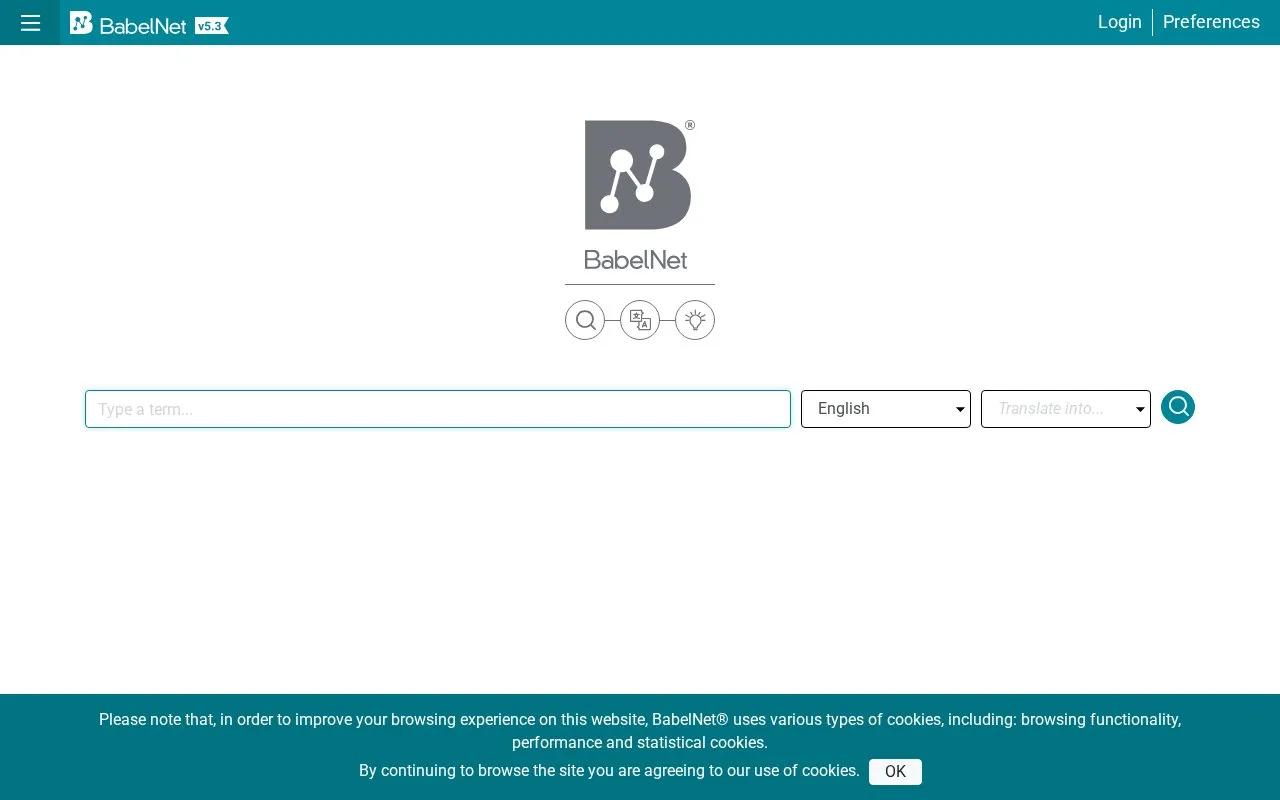
Task: Click the BabelNet logo in header
Action: coord(128,23)
